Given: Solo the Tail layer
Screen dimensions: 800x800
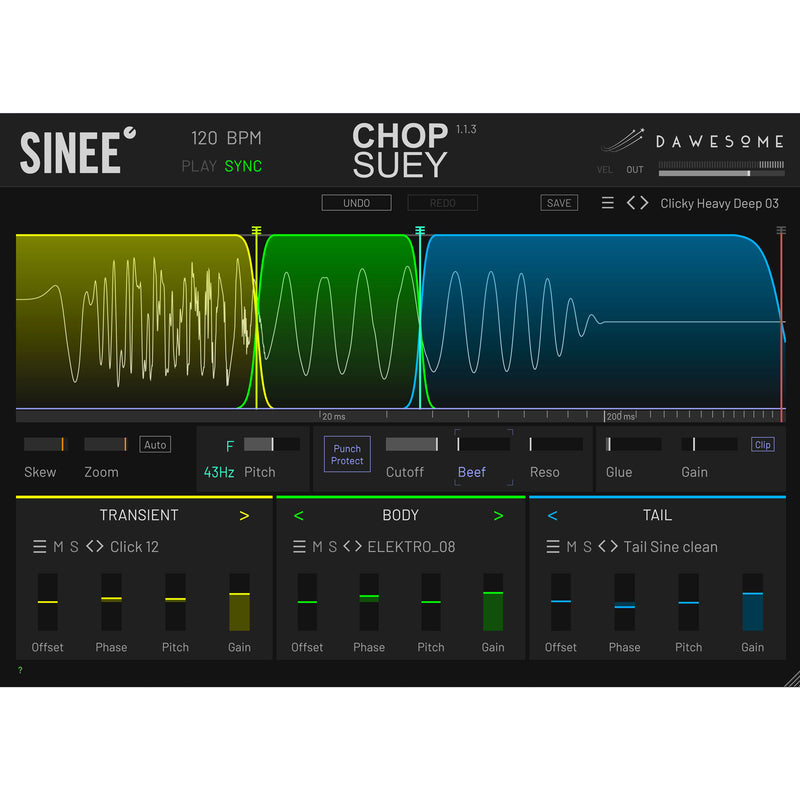Looking at the screenshot, I should (587, 547).
